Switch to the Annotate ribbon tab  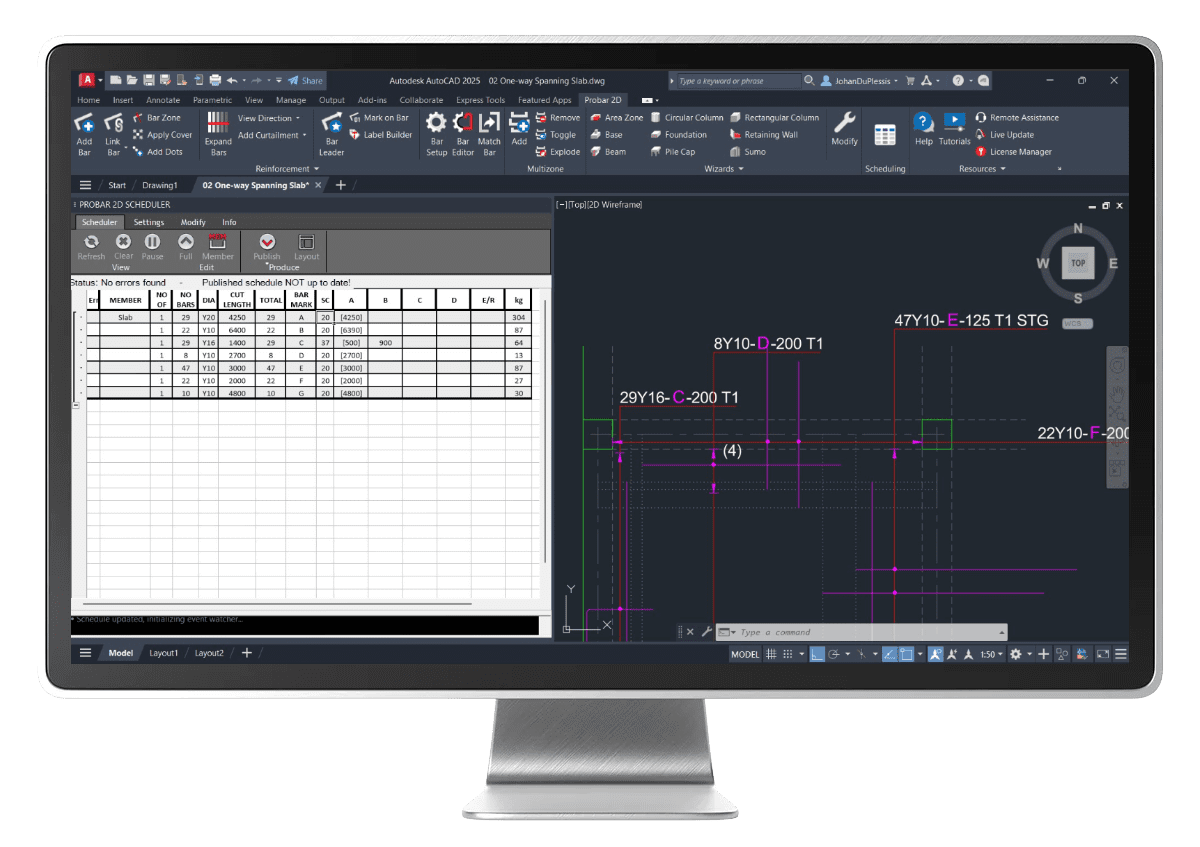pyautogui.click(x=163, y=100)
